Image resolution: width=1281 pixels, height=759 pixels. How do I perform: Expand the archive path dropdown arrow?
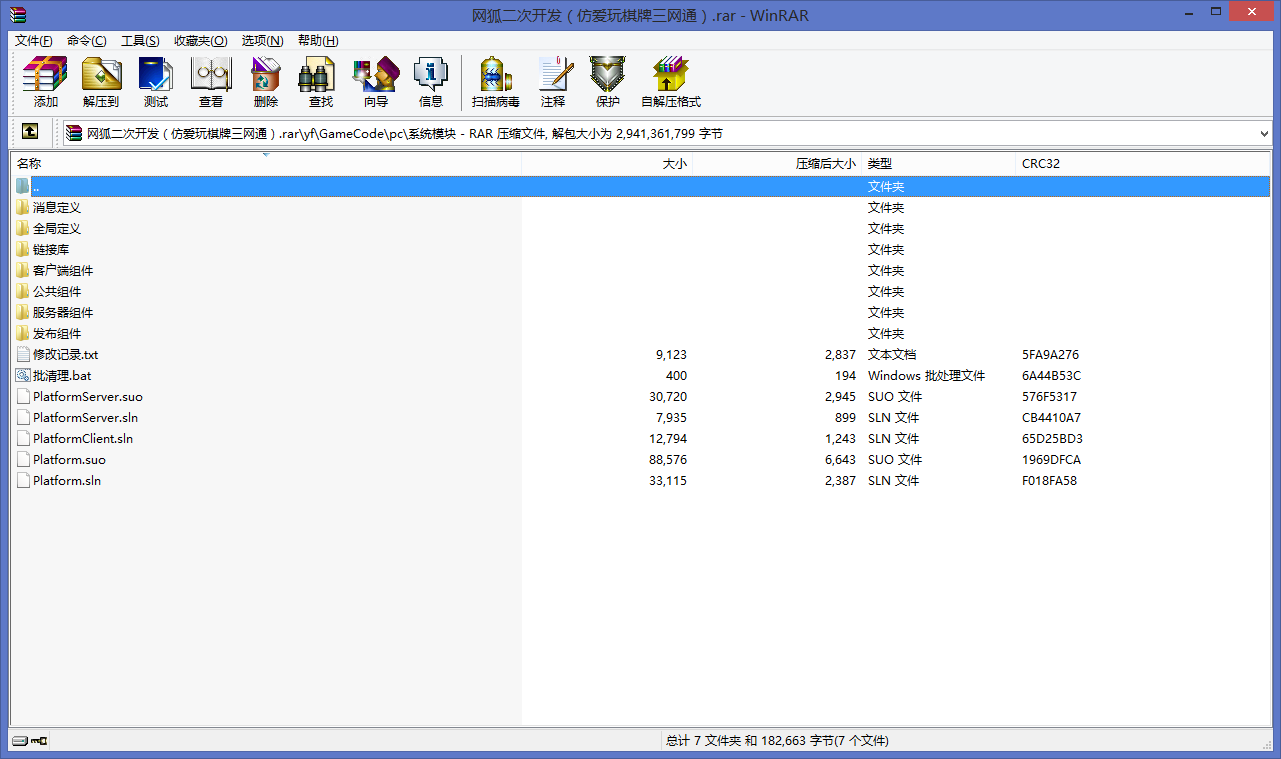click(1265, 133)
